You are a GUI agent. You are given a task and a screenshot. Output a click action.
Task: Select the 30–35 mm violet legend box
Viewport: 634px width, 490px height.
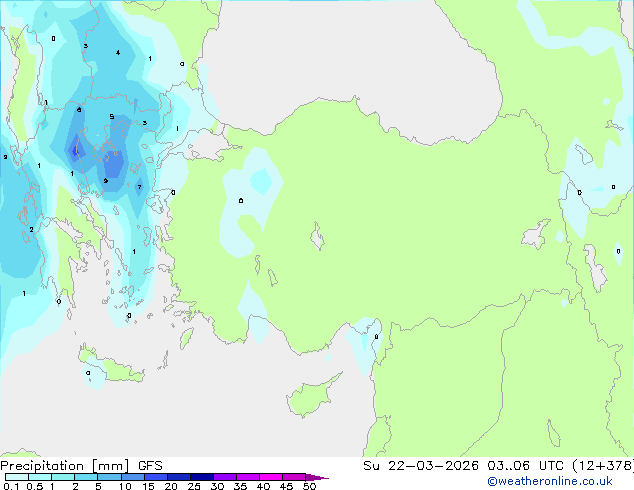(x=225, y=477)
